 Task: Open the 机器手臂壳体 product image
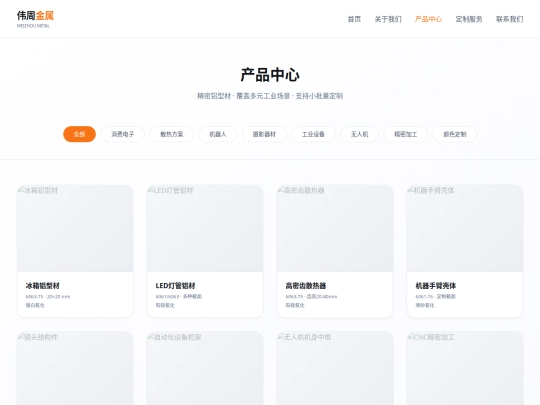click(x=465, y=228)
